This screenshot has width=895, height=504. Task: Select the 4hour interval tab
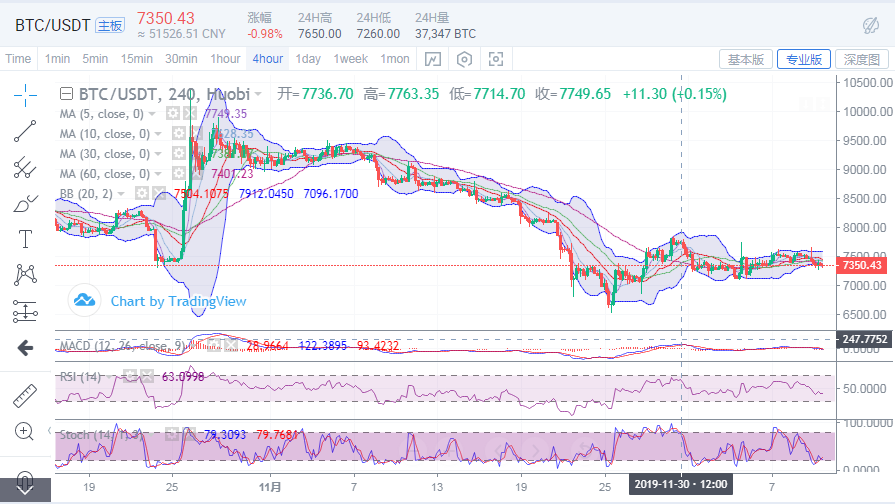point(268,59)
